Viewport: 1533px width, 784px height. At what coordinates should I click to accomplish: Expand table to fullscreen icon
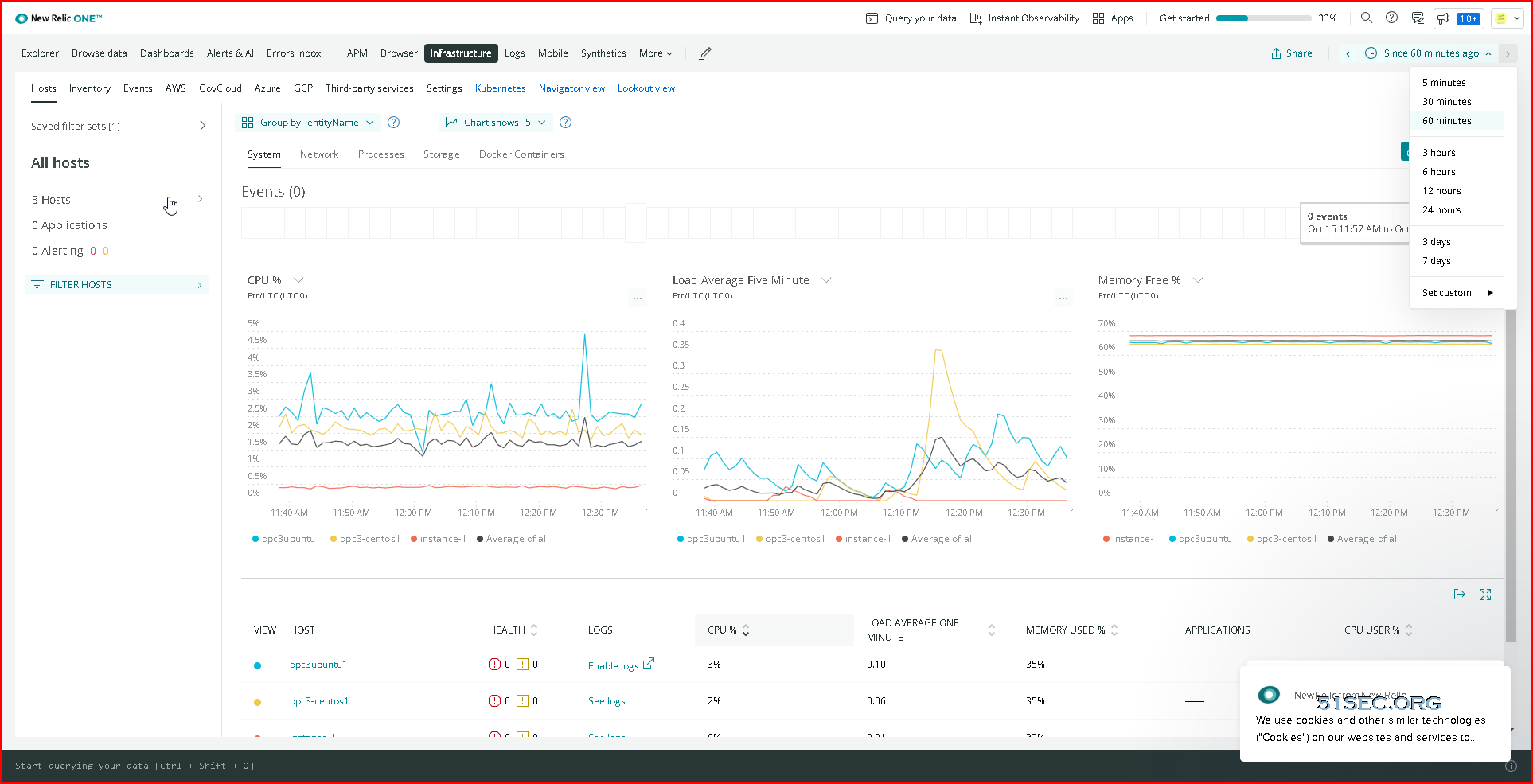1485,595
